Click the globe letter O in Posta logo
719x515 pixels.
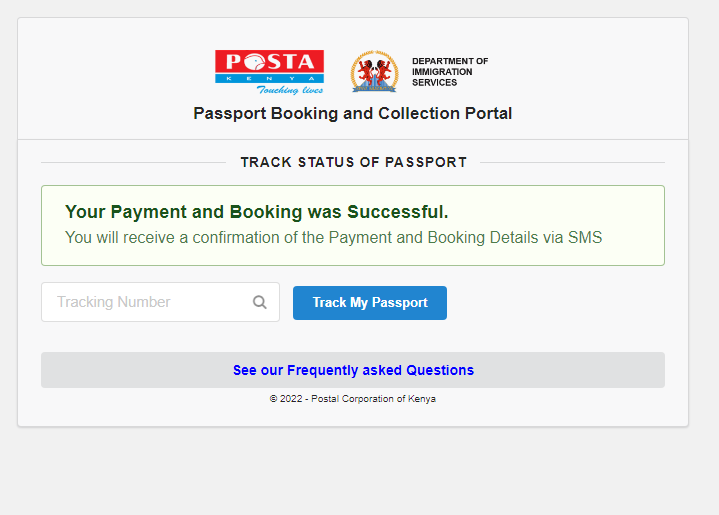249,62
